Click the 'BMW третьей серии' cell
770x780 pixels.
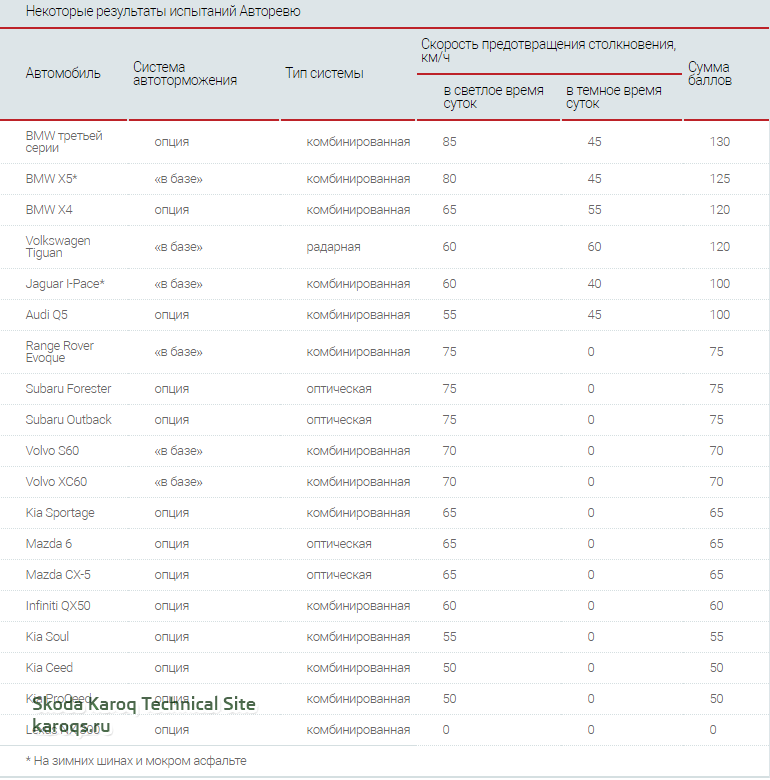(64, 142)
